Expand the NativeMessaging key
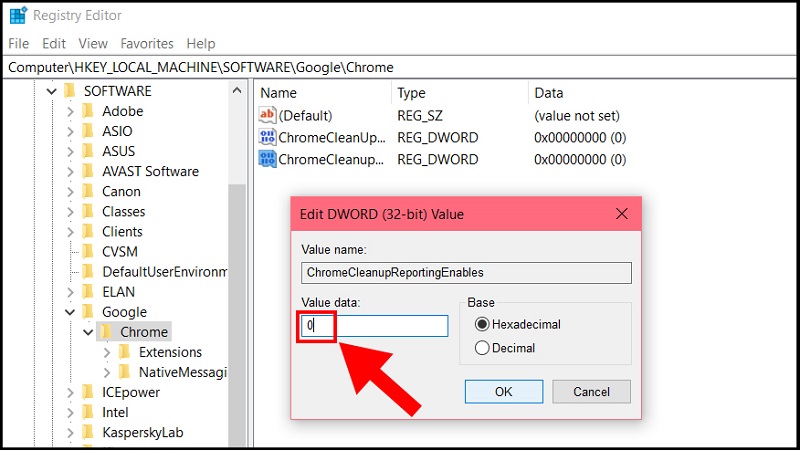This screenshot has height=450, width=800. click(107, 372)
